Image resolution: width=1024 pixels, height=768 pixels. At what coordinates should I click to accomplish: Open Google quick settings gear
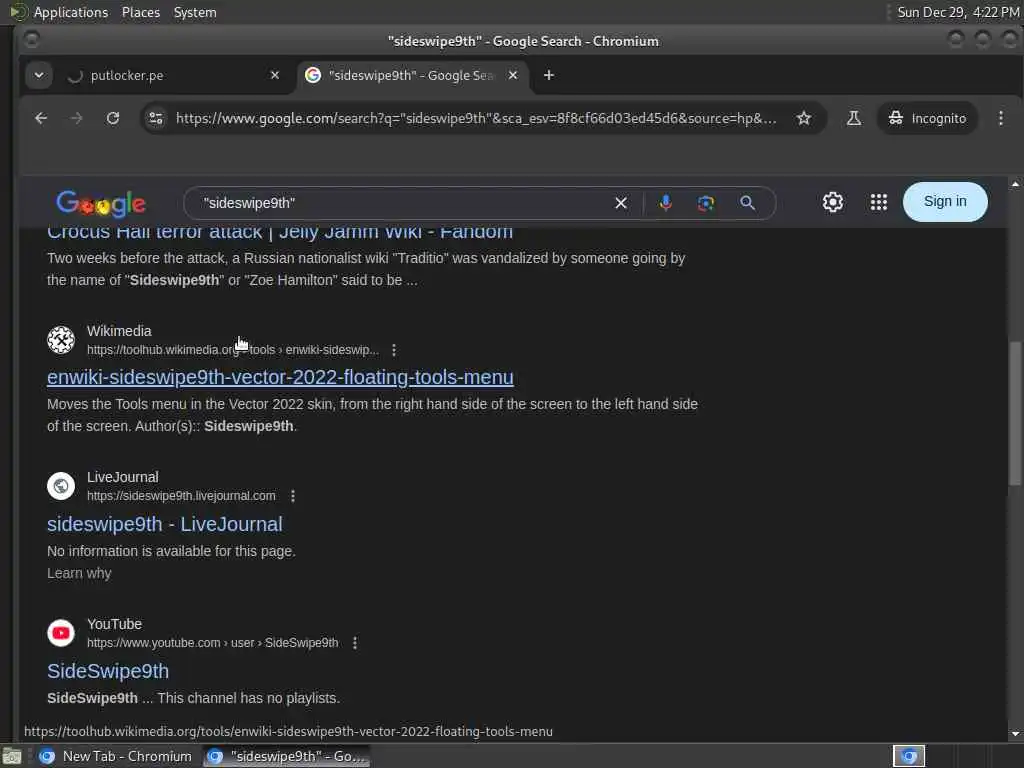(x=833, y=202)
